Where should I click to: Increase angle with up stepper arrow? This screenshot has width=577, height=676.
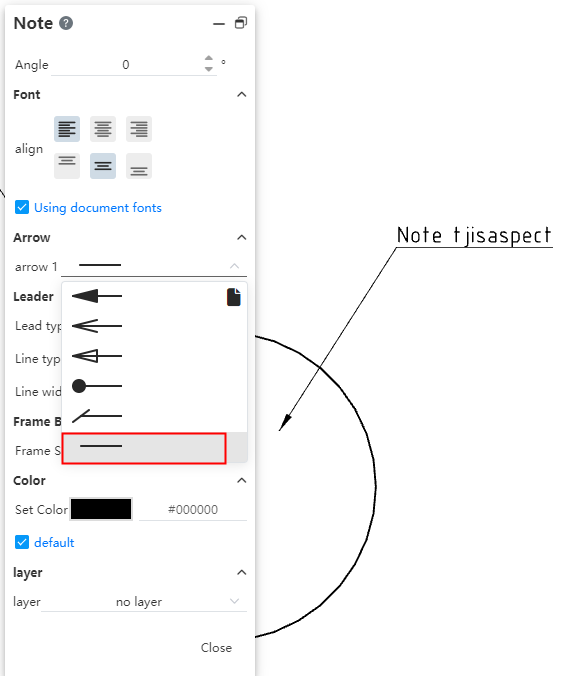pyautogui.click(x=209, y=58)
